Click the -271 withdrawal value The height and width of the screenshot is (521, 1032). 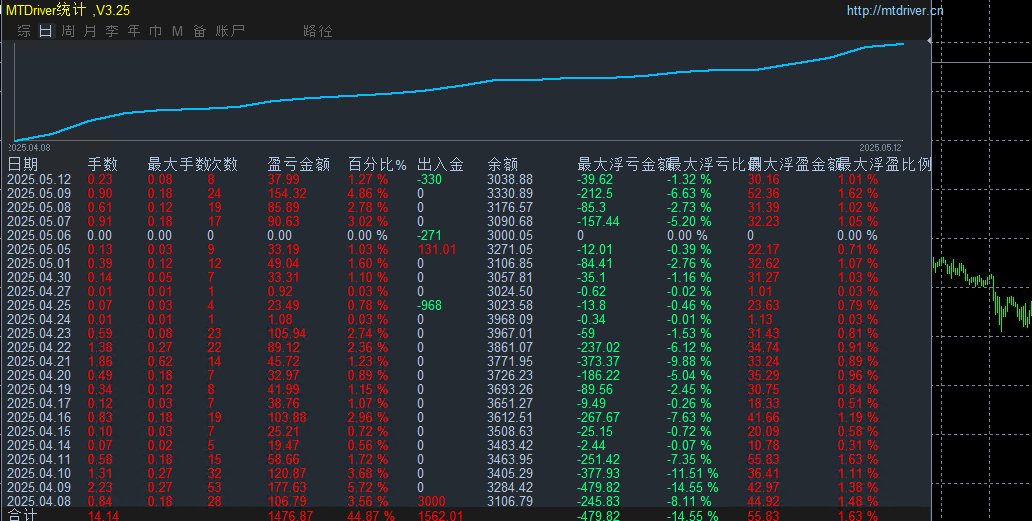[x=430, y=236]
